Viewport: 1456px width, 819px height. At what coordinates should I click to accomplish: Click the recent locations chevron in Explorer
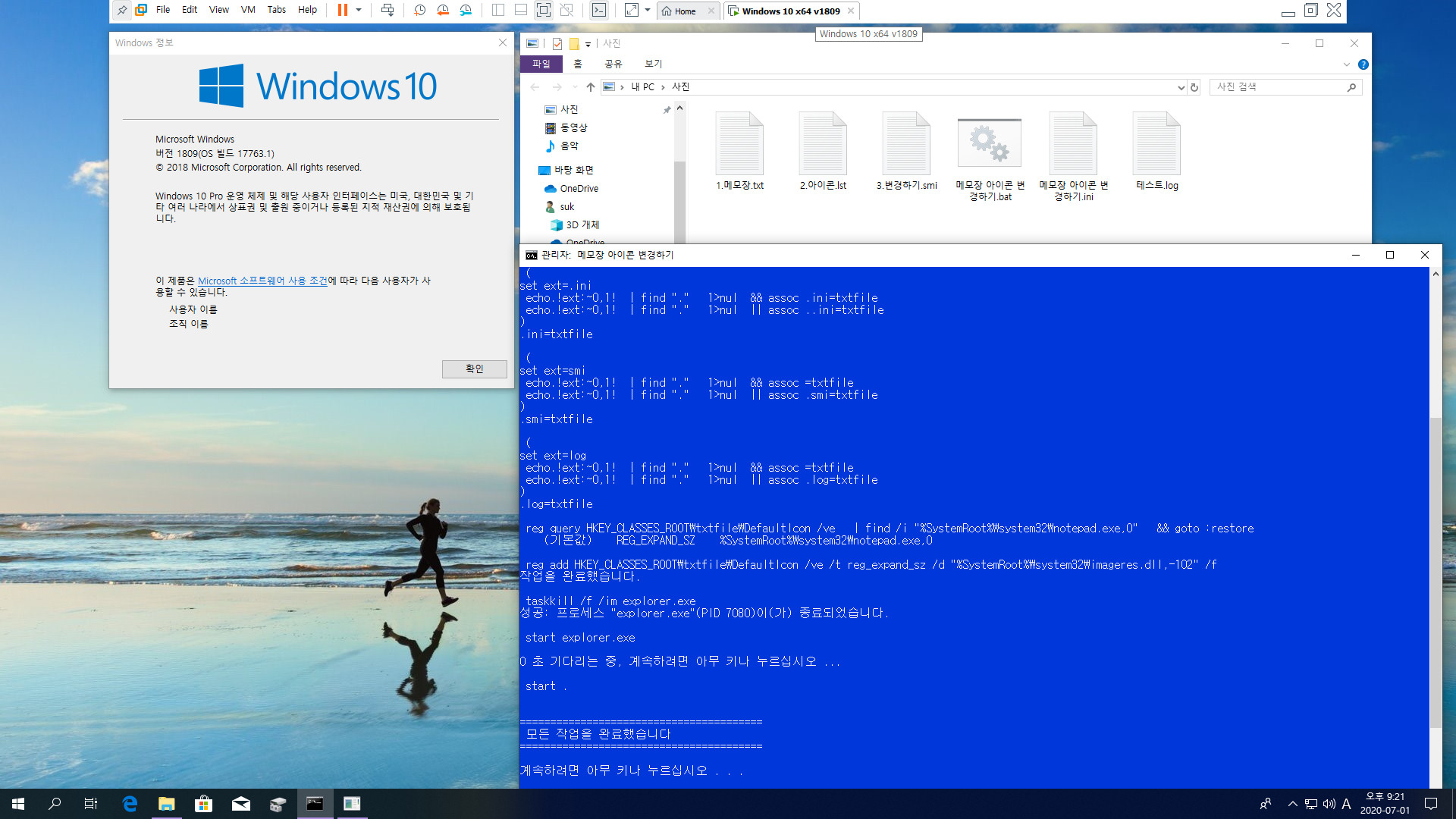(575, 87)
